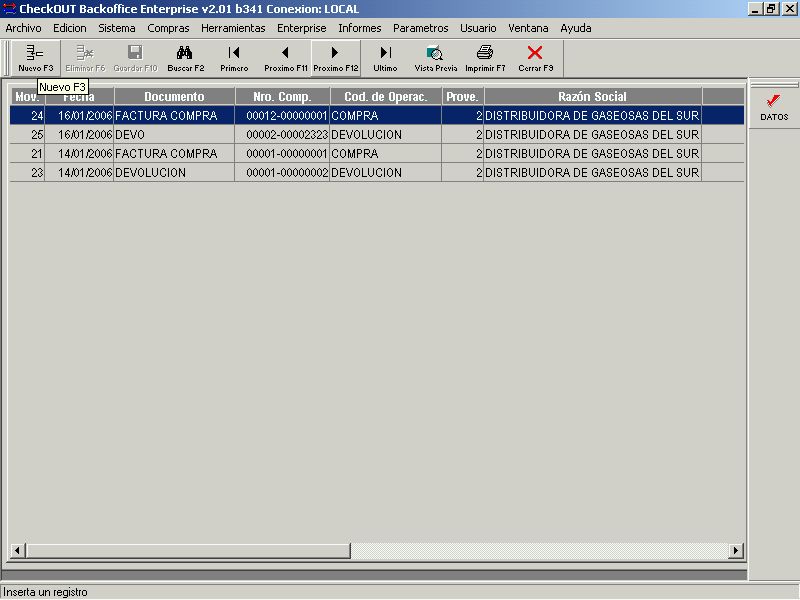The image size is (800, 600).
Task: Select movement number 25 cell
Action: (x=28, y=135)
